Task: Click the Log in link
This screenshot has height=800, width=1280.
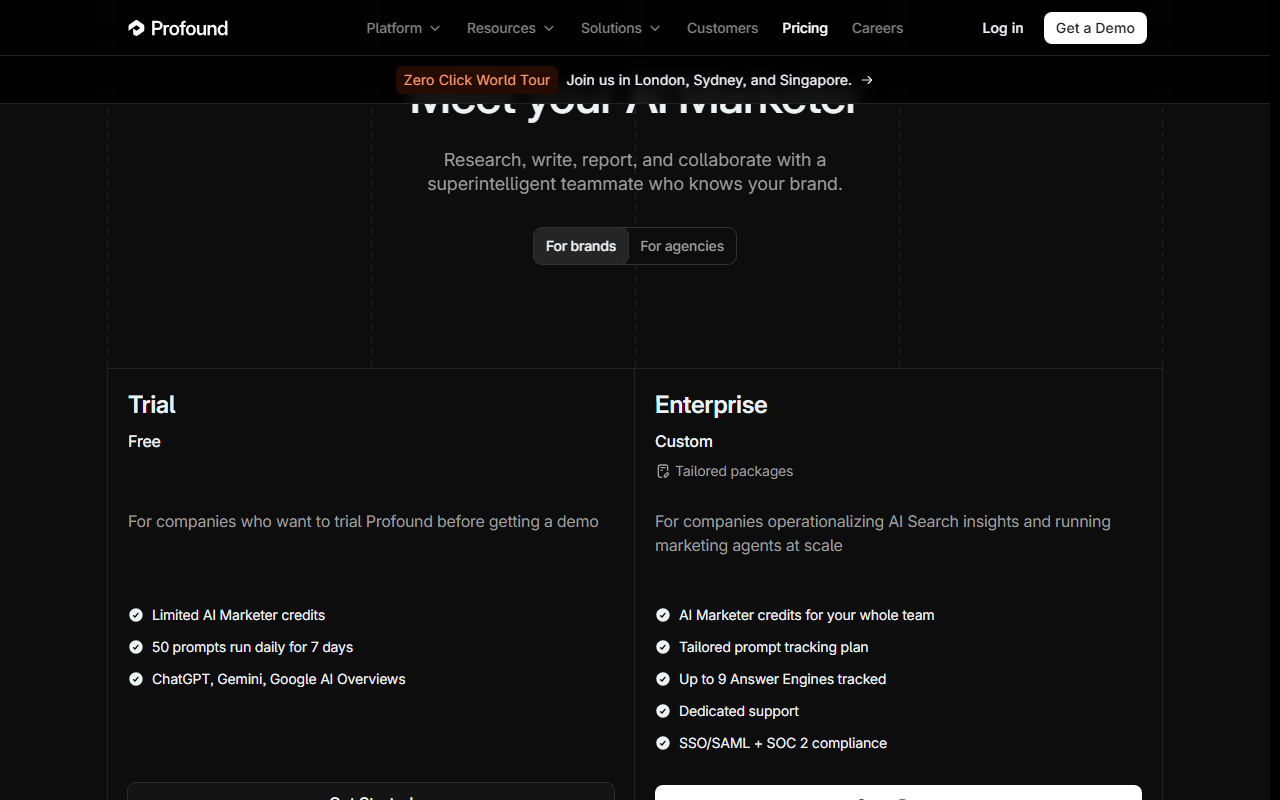Action: [1002, 28]
